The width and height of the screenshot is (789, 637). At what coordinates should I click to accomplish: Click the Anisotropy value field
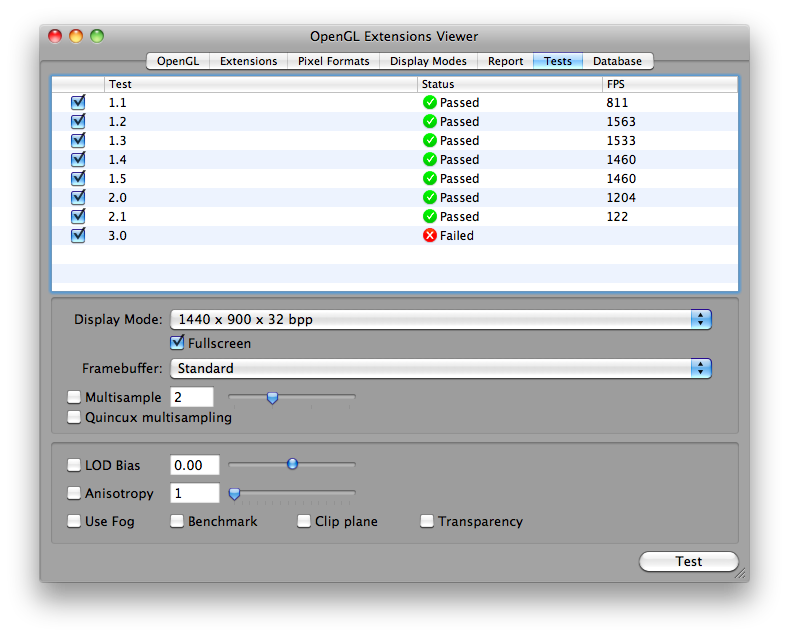point(195,493)
